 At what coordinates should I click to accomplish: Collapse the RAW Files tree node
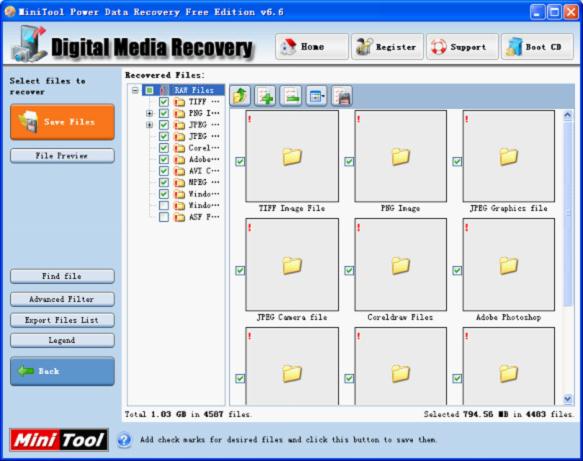[x=135, y=90]
